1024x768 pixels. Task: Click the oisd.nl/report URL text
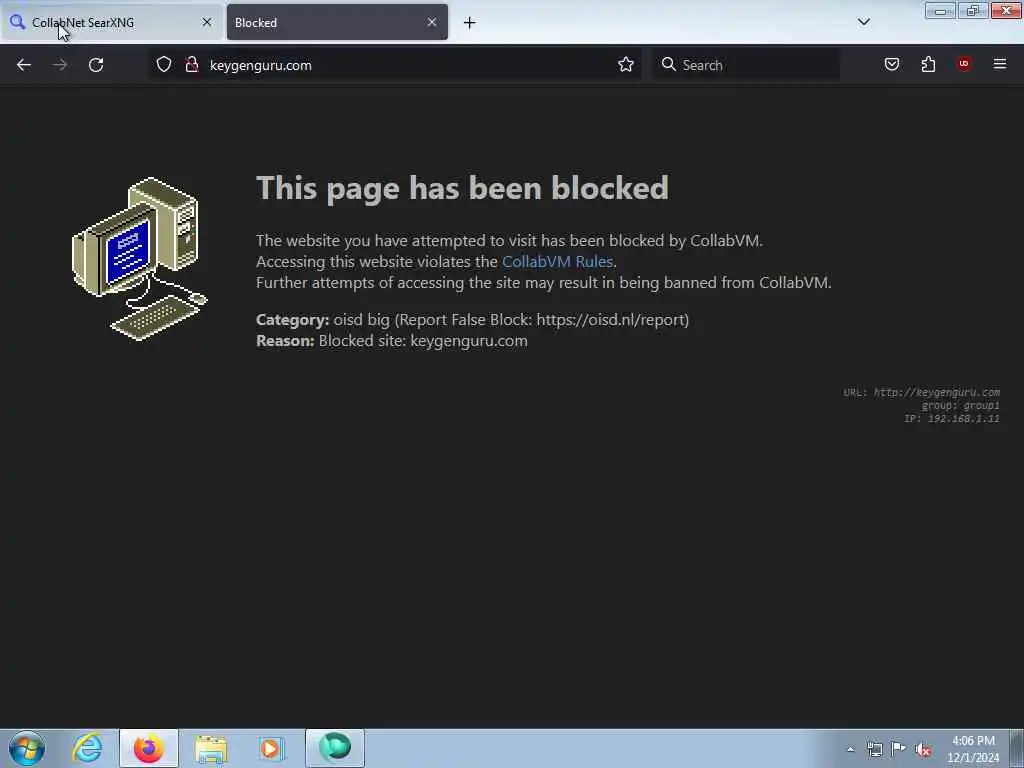click(x=610, y=320)
